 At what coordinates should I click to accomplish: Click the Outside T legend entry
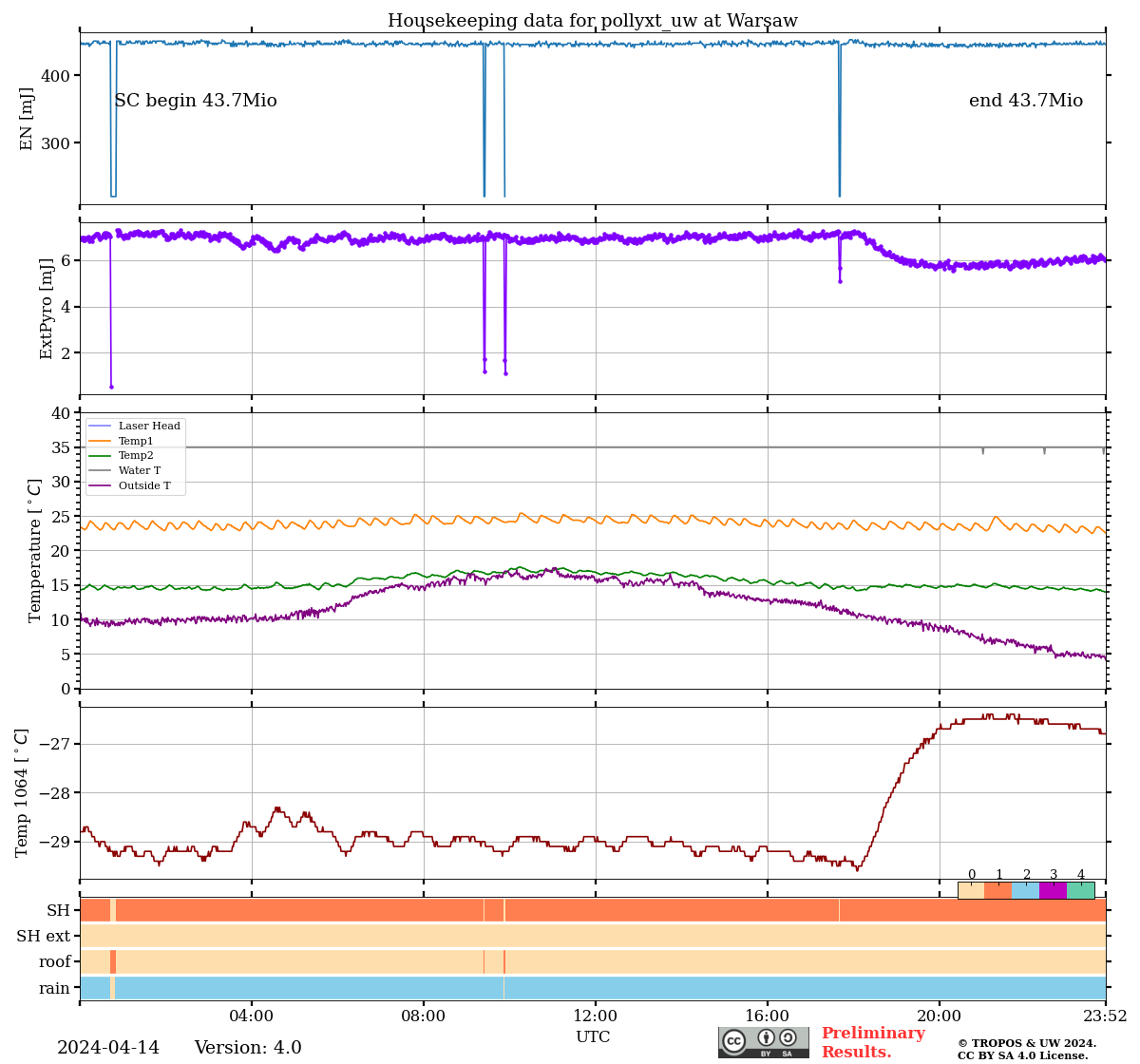click(129, 485)
